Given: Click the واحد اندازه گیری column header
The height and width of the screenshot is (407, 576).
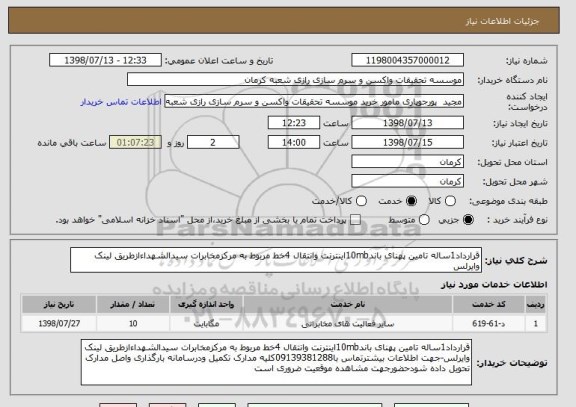Looking at the screenshot, I should pyautogui.click(x=206, y=304).
